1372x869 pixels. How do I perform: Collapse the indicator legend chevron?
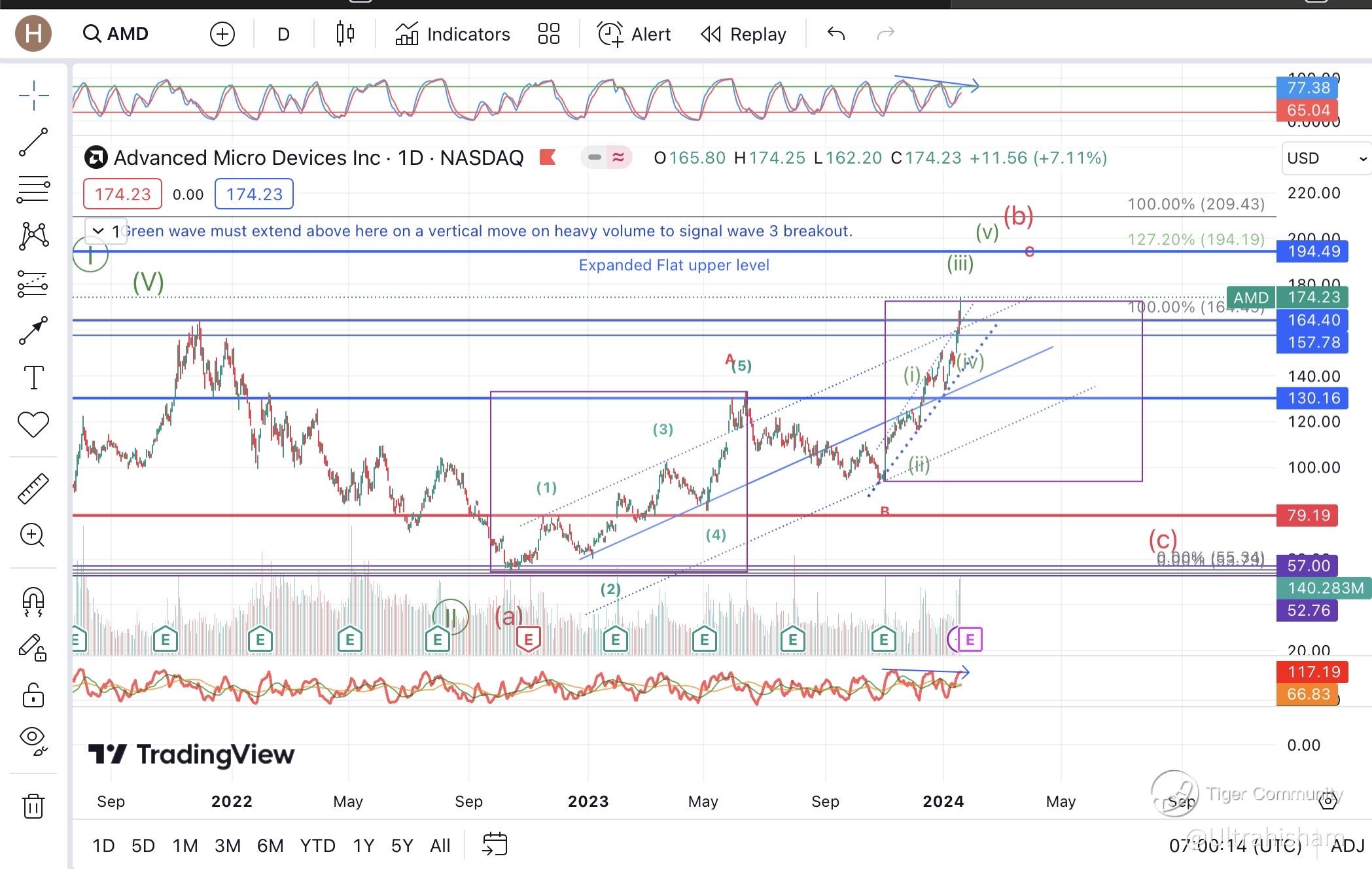(98, 231)
